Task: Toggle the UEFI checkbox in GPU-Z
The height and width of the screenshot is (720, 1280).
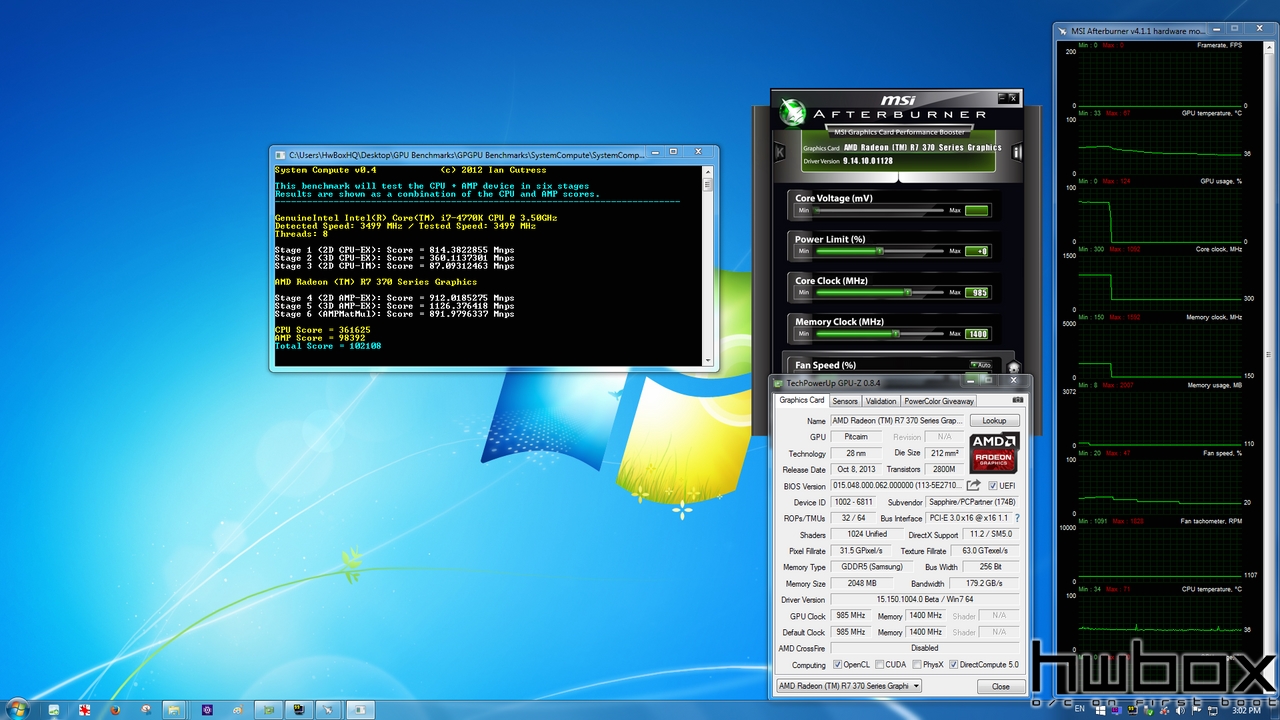Action: (x=992, y=486)
